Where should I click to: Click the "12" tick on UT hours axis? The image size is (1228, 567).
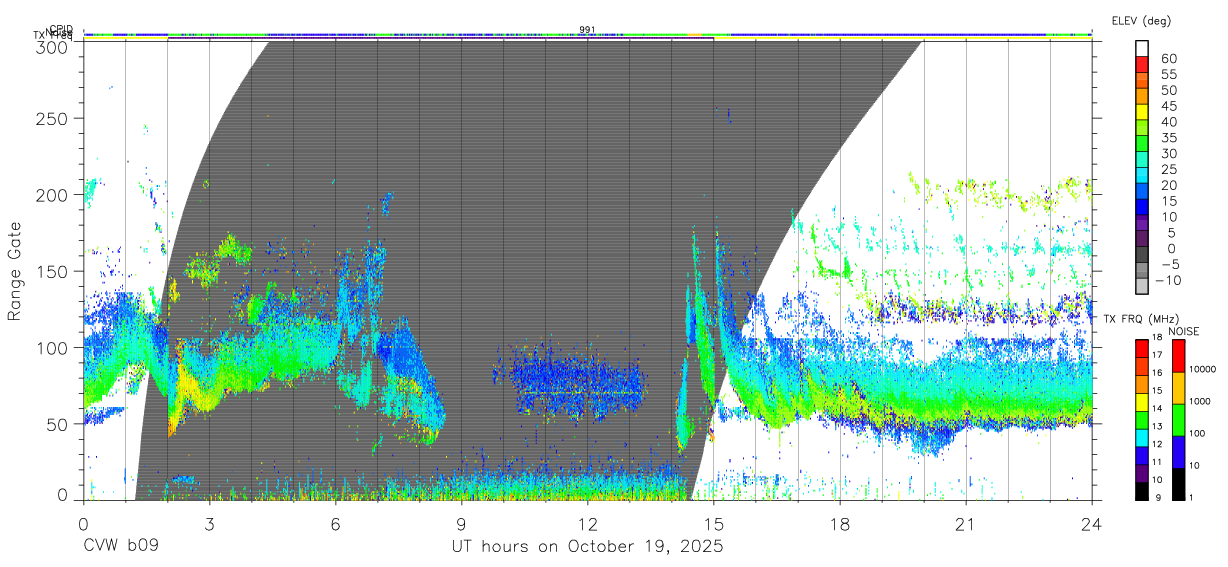tap(587, 523)
